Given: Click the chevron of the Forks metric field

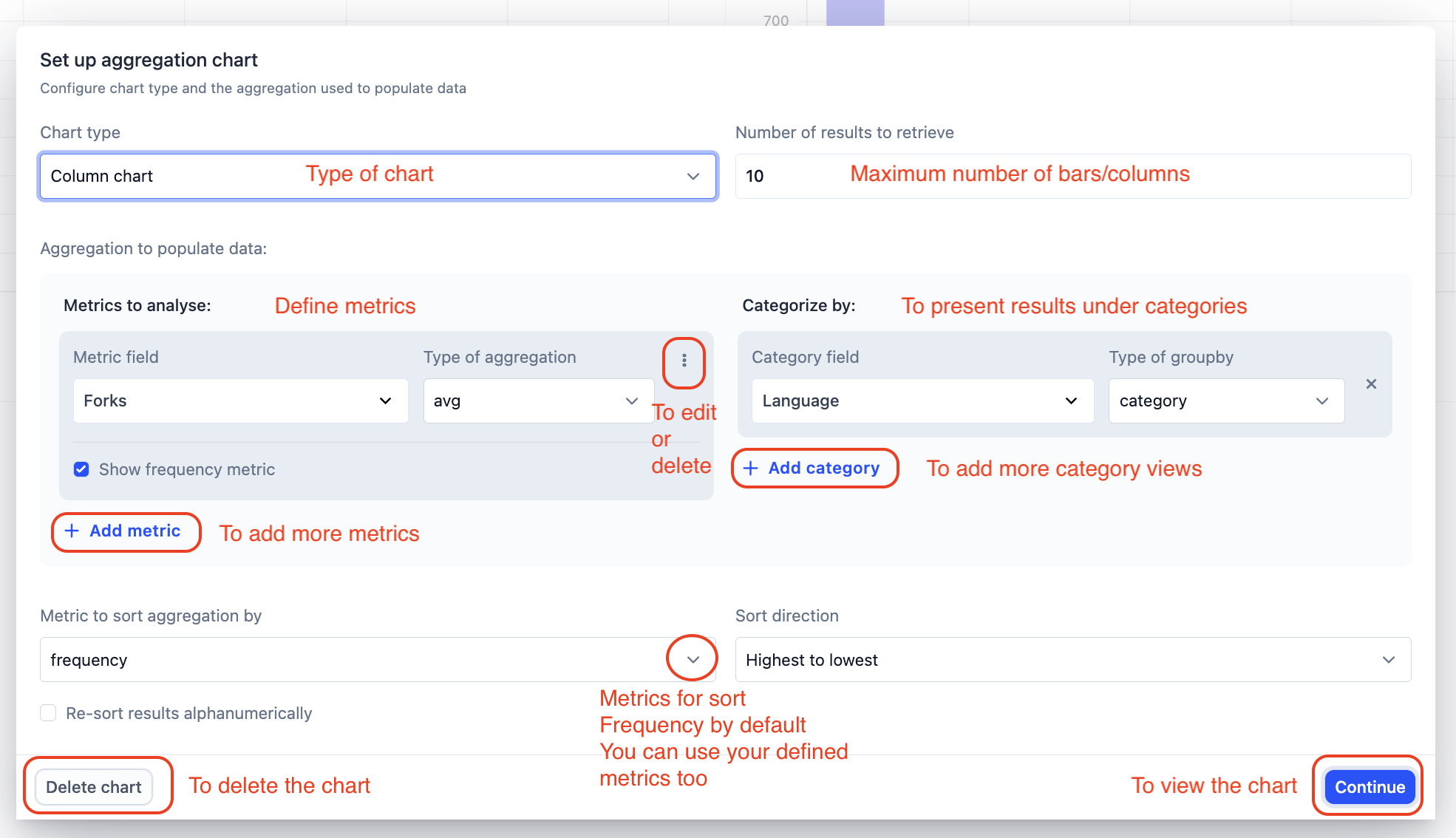Looking at the screenshot, I should (x=385, y=401).
